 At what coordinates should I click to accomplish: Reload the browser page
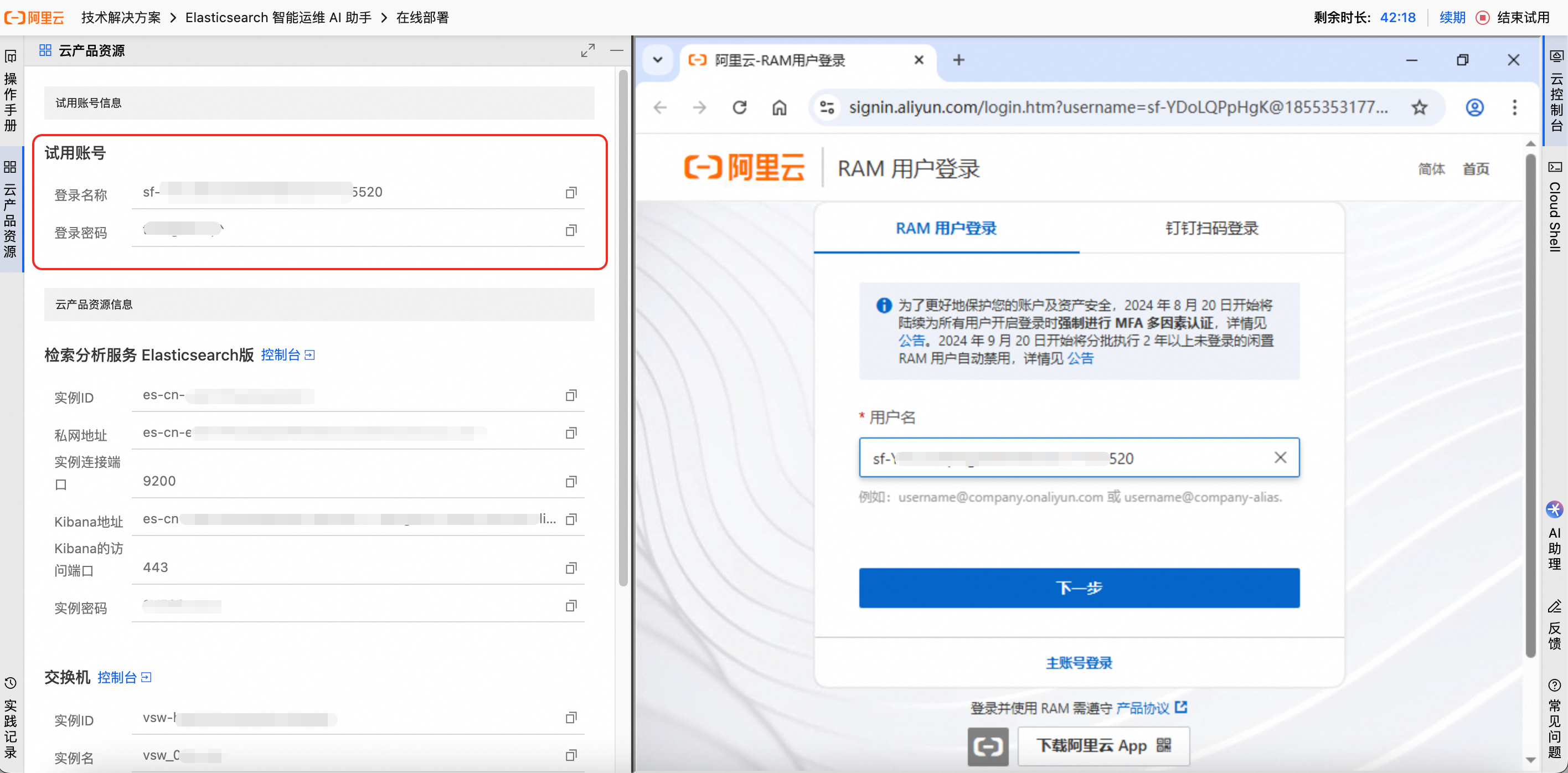(739, 108)
